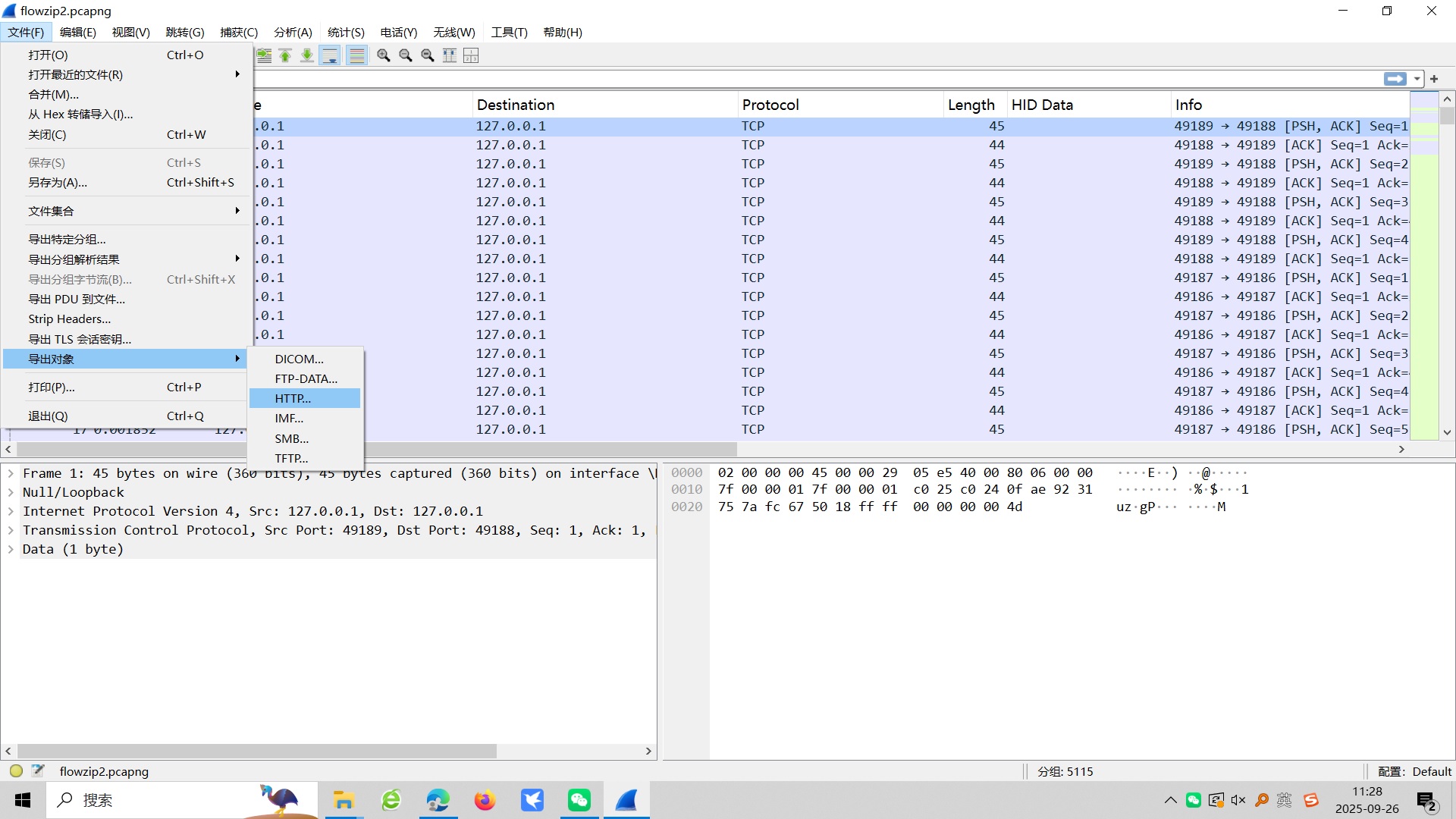Open the 统计(S) menu
Image resolution: width=1456 pixels, height=819 pixels.
[x=346, y=32]
